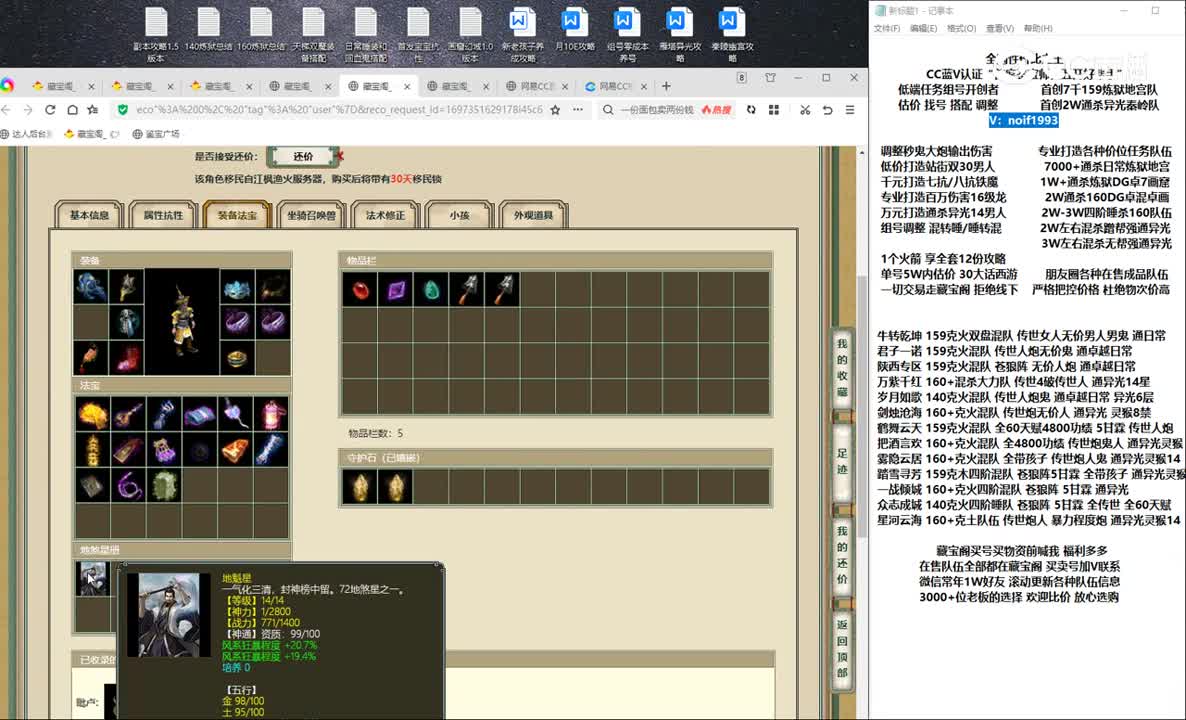Open a new browser tab
This screenshot has width=1186, height=720.
666,86
